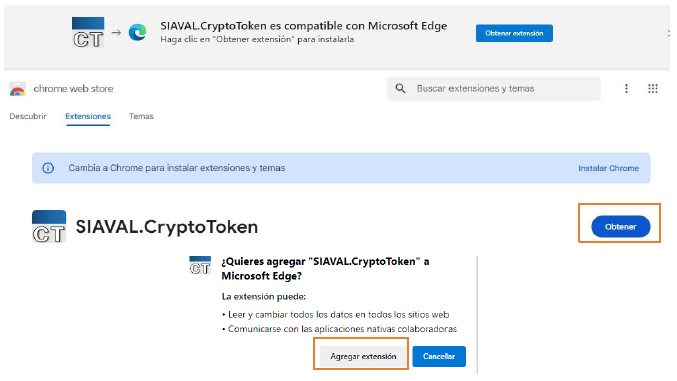The width and height of the screenshot is (677, 381).
Task: Click the large SIAVAL.CryptoToken CT icon
Action: (x=49, y=226)
